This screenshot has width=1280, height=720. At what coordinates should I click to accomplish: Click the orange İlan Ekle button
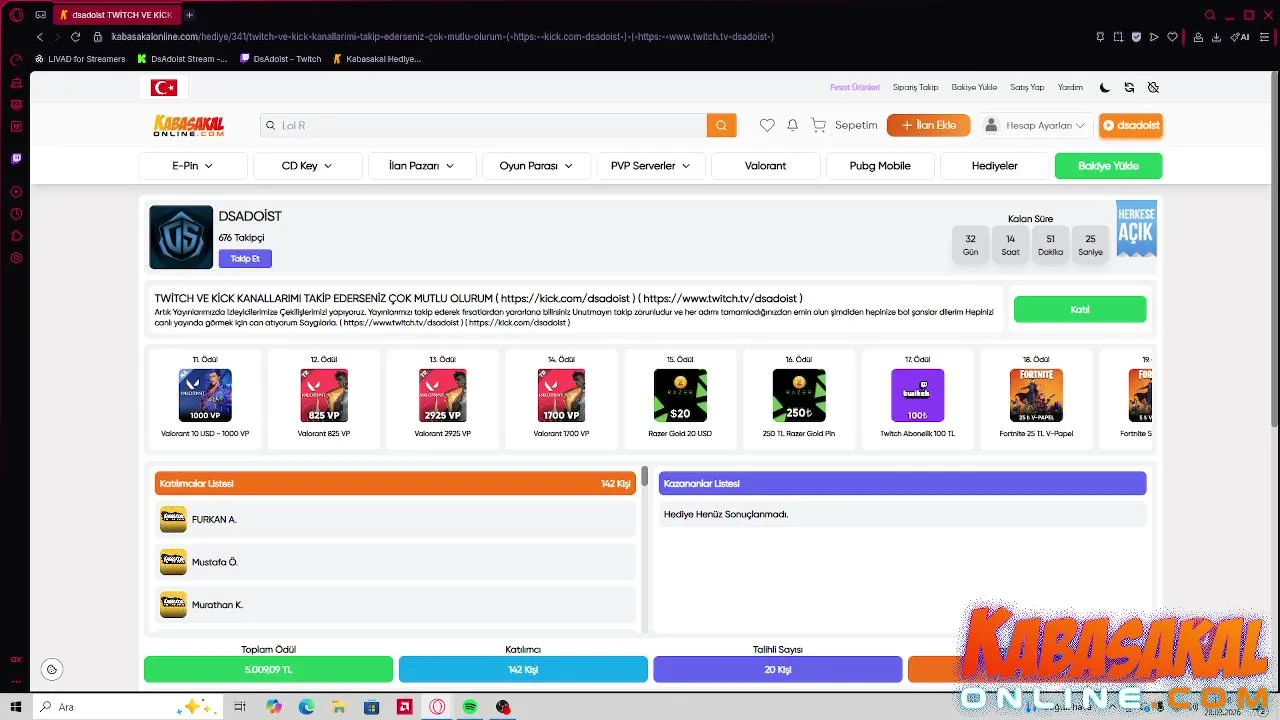928,125
